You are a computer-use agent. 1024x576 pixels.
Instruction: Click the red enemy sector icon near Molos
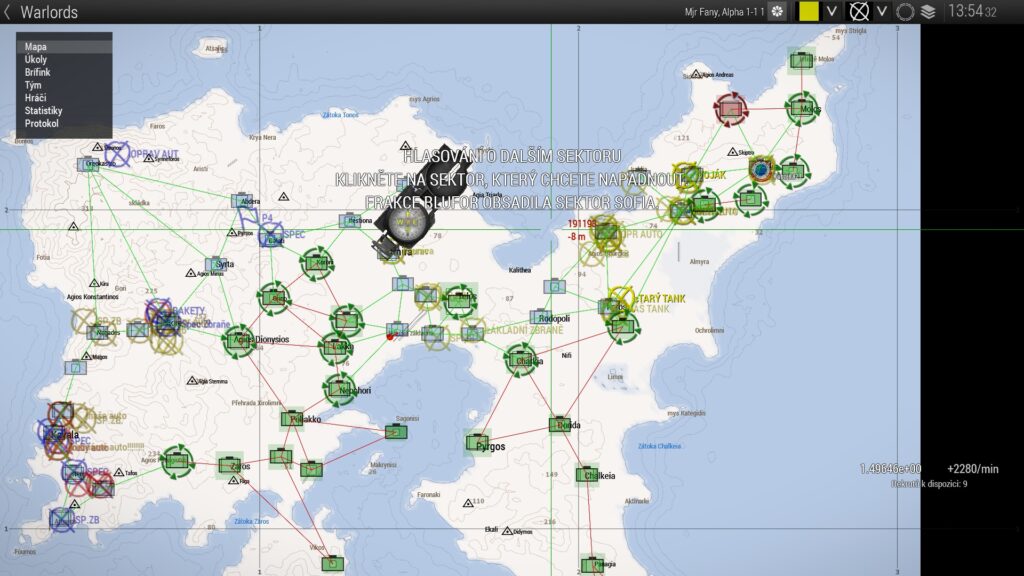pos(730,108)
